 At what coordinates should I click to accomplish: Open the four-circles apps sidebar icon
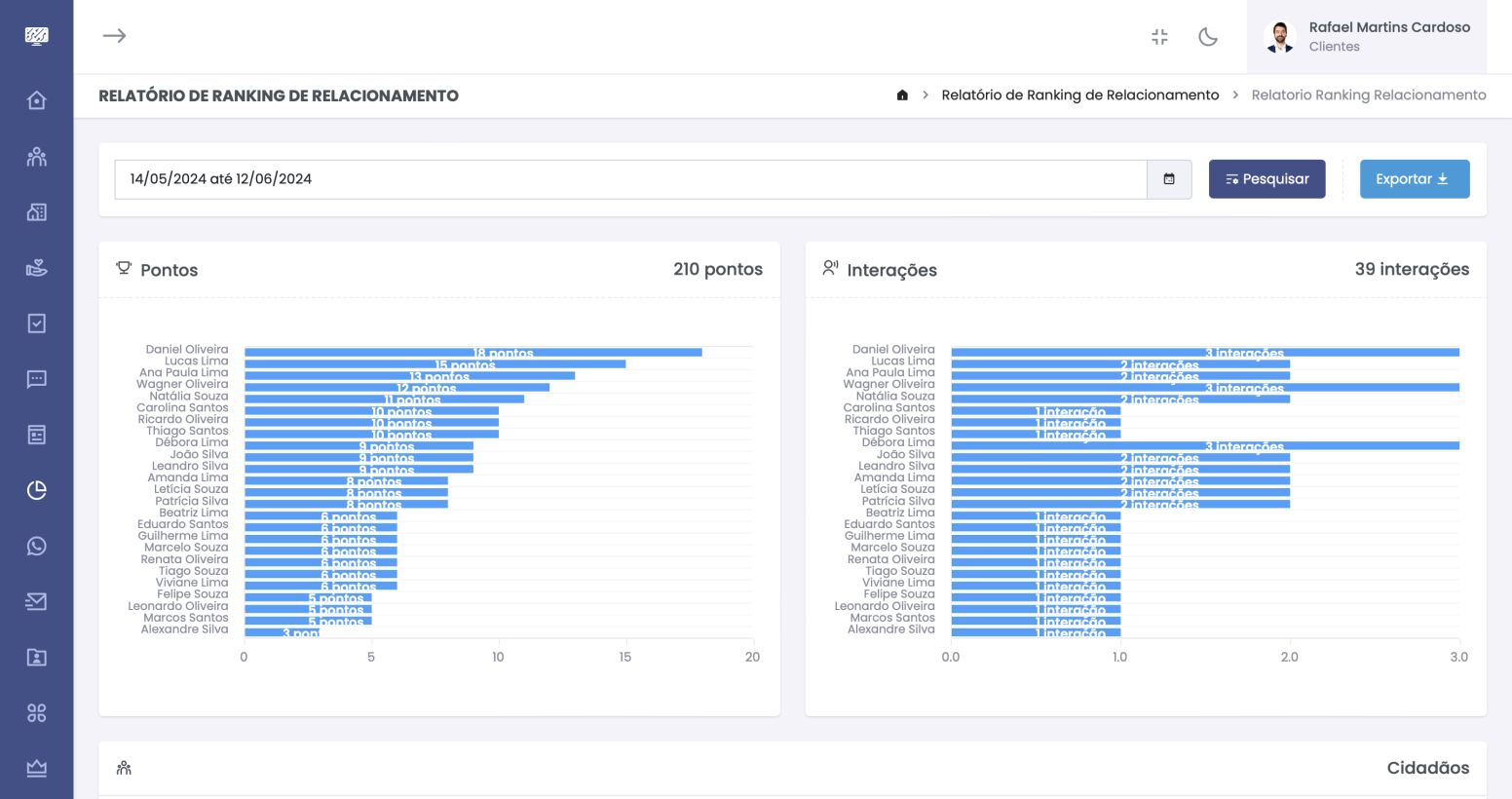coord(36,713)
